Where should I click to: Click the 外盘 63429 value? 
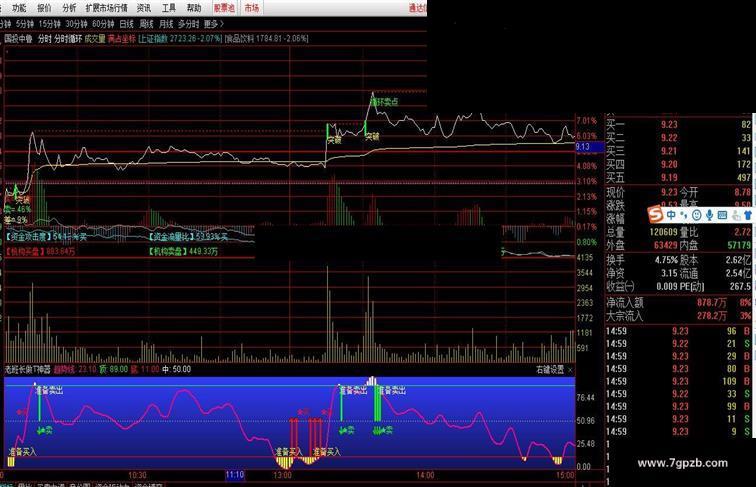pyautogui.click(x=666, y=245)
